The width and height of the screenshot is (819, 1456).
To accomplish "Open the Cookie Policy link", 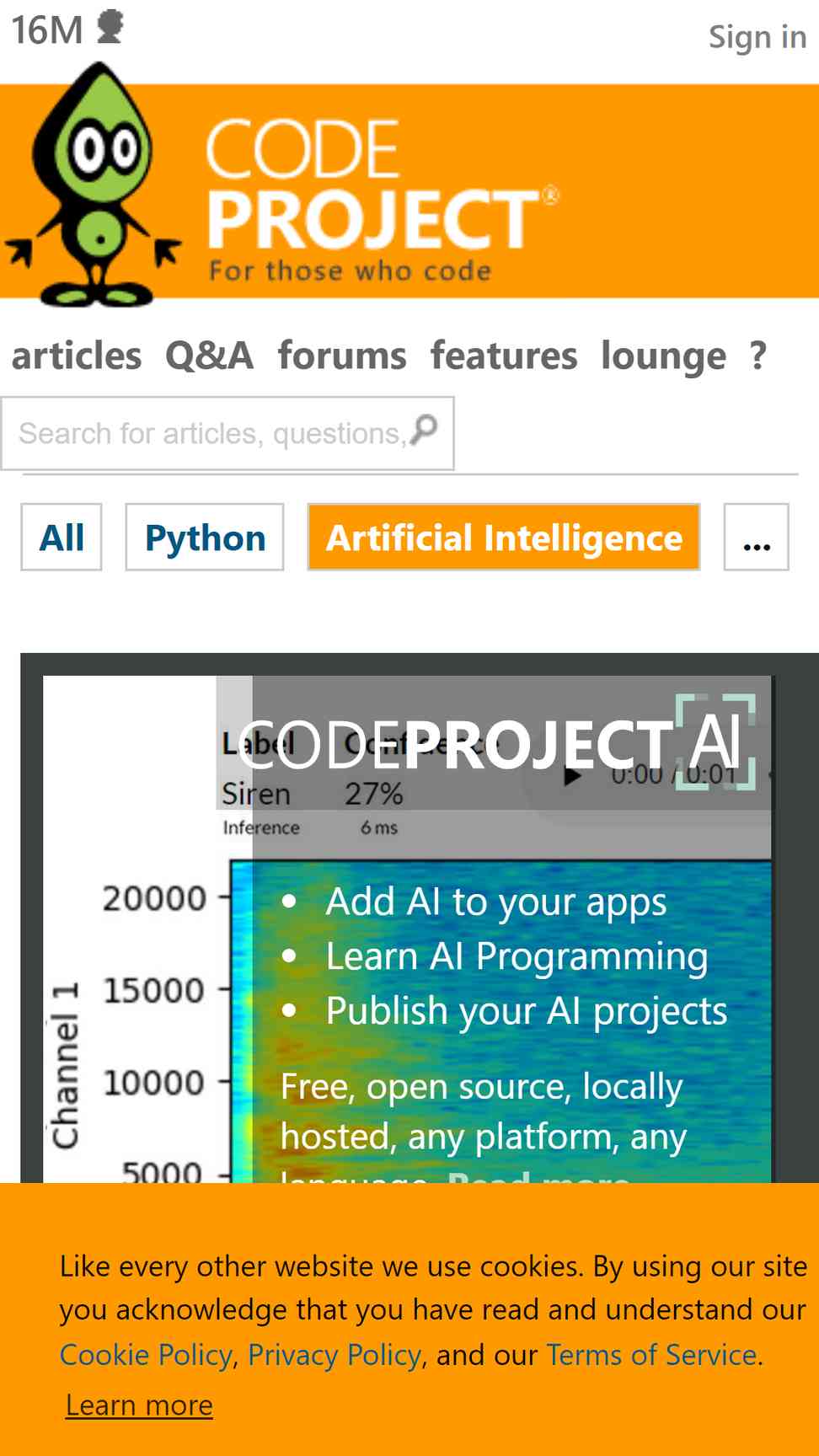I will [146, 1355].
